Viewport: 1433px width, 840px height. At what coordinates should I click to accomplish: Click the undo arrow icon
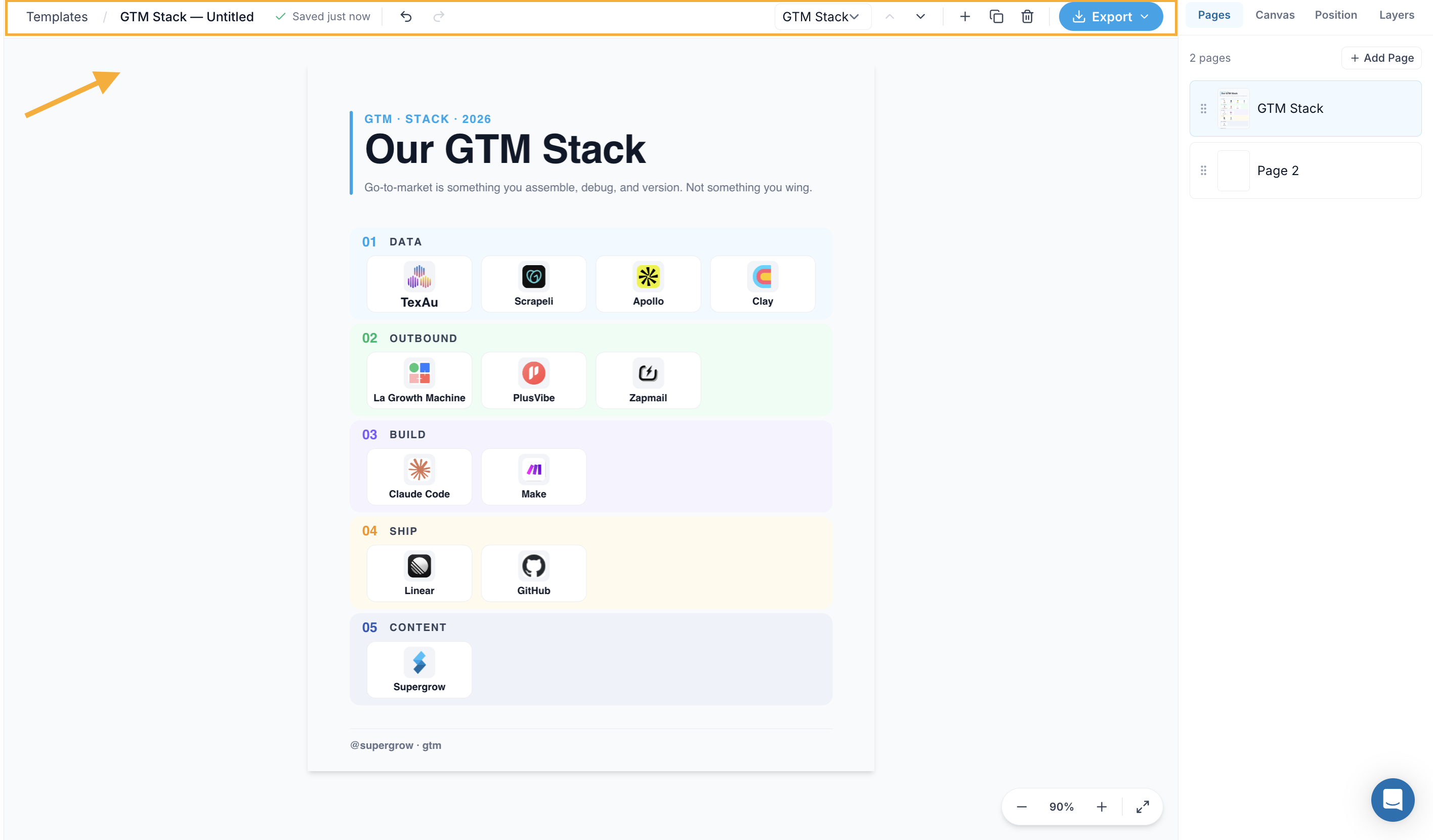[x=405, y=17]
